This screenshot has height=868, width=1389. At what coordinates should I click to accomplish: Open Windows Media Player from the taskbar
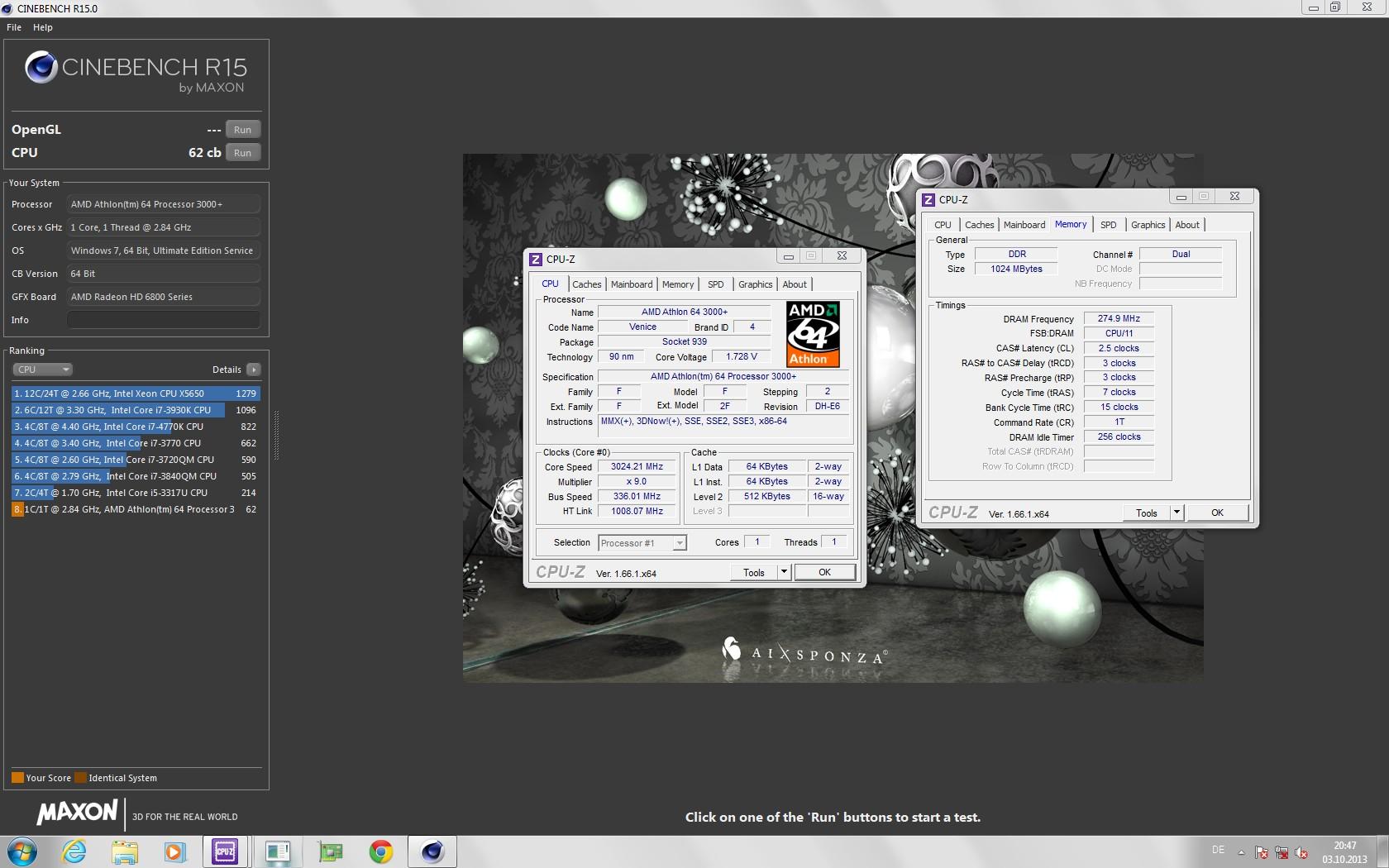pos(175,851)
